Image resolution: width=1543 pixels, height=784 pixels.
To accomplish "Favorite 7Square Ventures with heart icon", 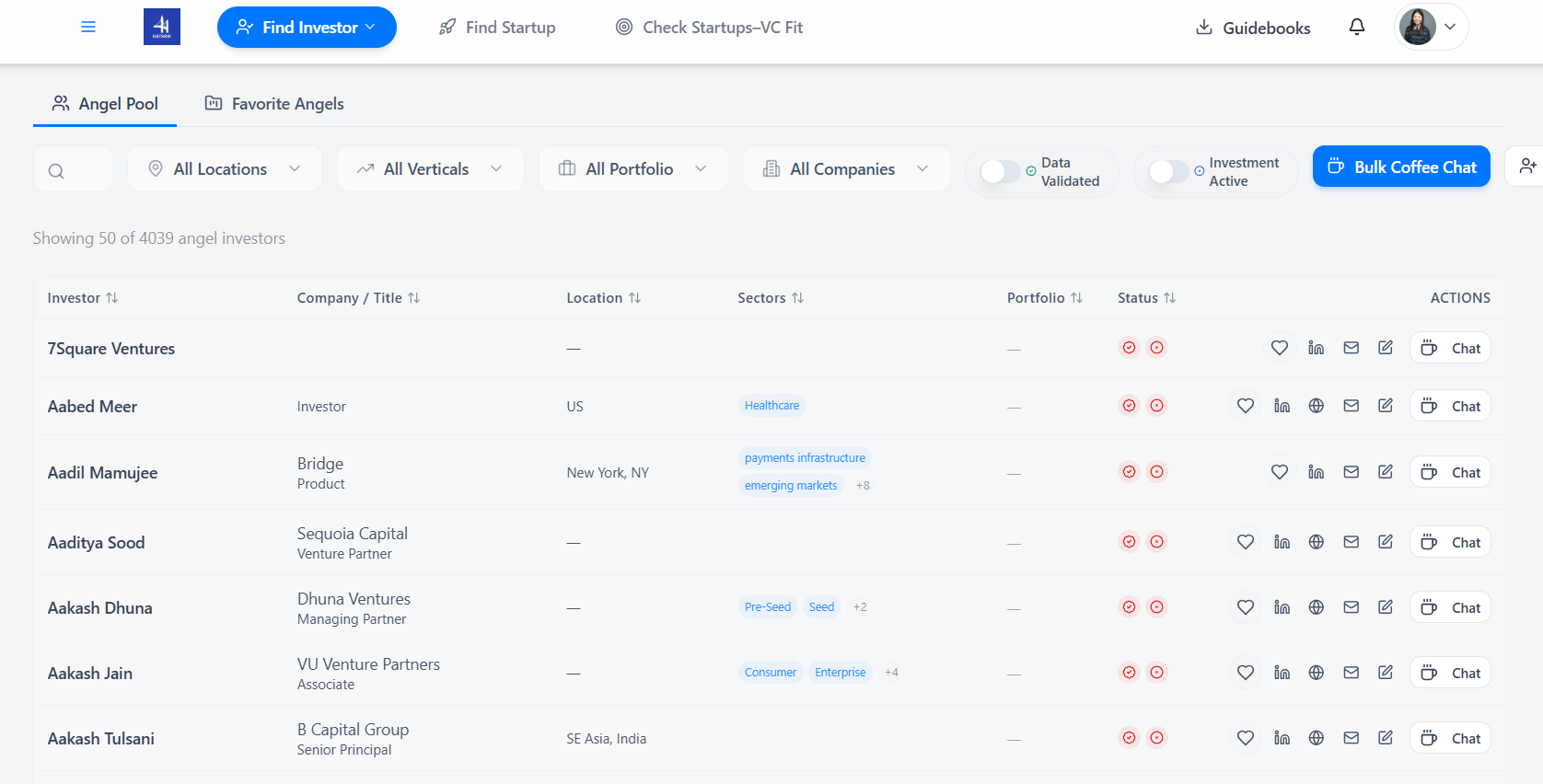I will 1280,348.
